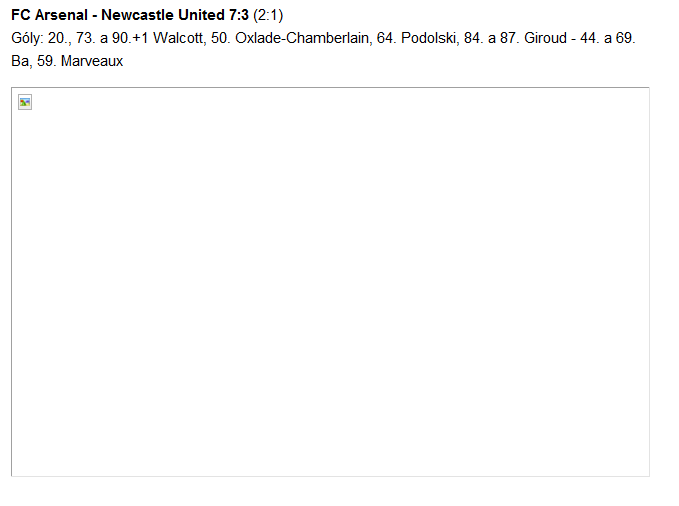Click the "Góly:" label
Image resolution: width=679 pixels, height=506 pixels.
27,38
